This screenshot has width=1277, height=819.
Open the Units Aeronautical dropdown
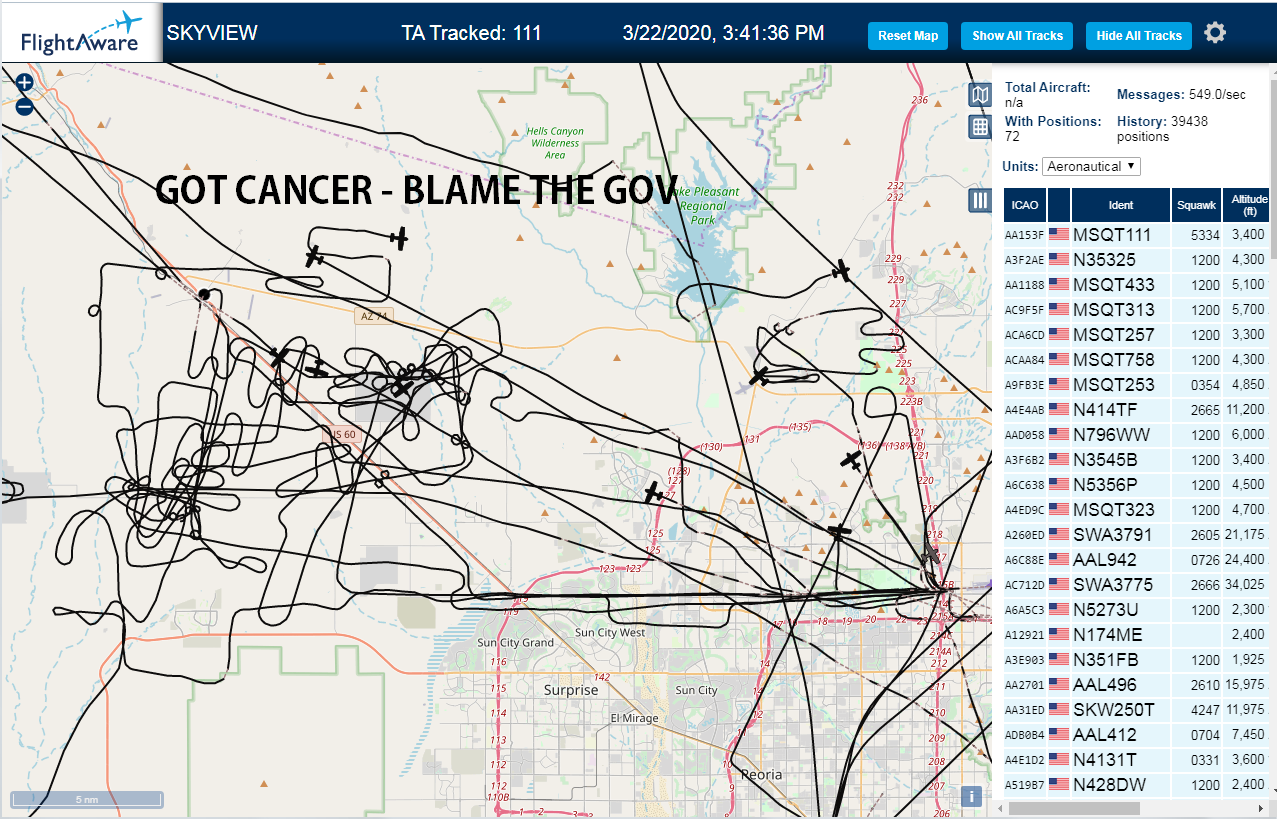coord(1091,166)
